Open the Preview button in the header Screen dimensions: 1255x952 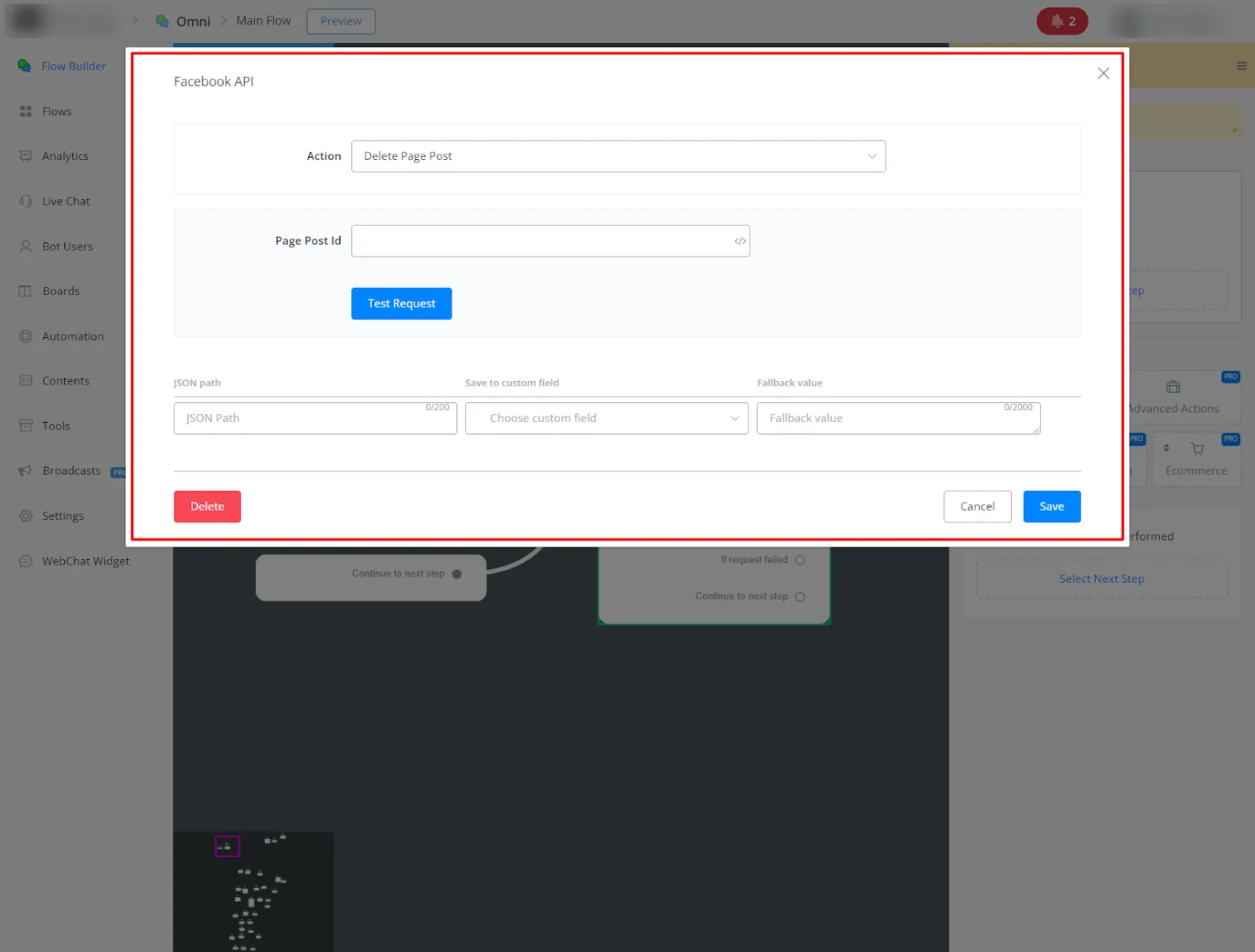pyautogui.click(x=341, y=21)
